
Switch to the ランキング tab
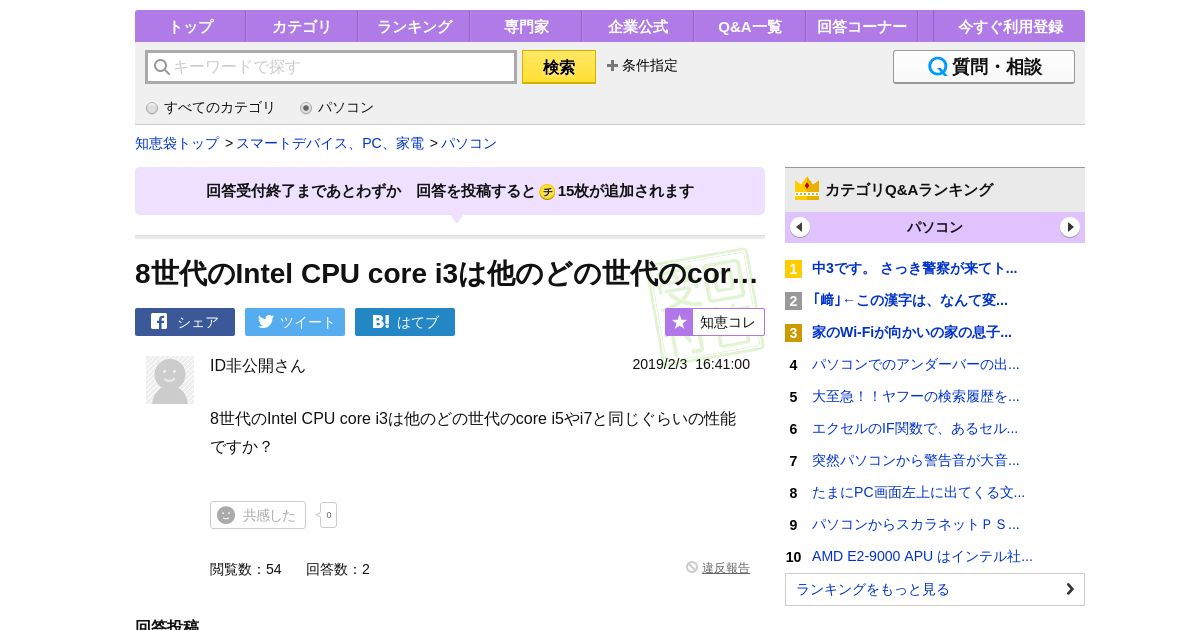pos(414,26)
